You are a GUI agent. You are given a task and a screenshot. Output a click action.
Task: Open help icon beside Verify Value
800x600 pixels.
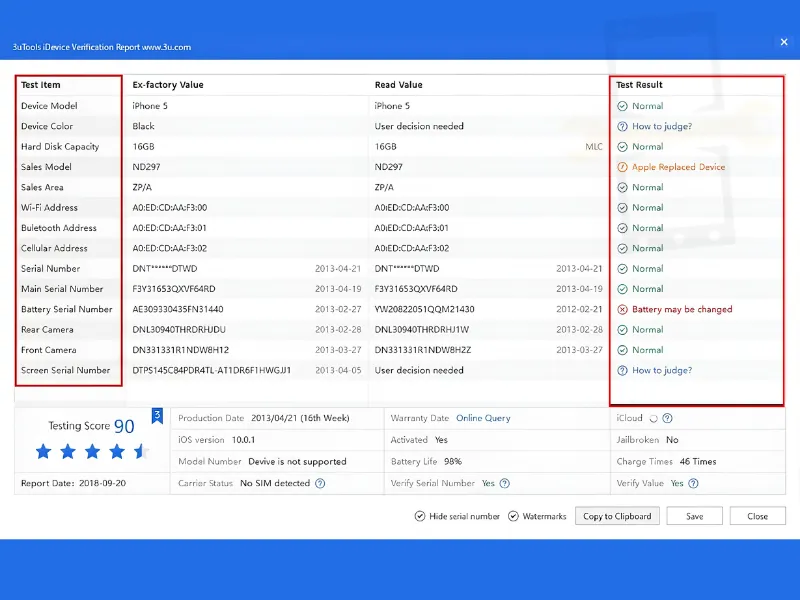(693, 483)
